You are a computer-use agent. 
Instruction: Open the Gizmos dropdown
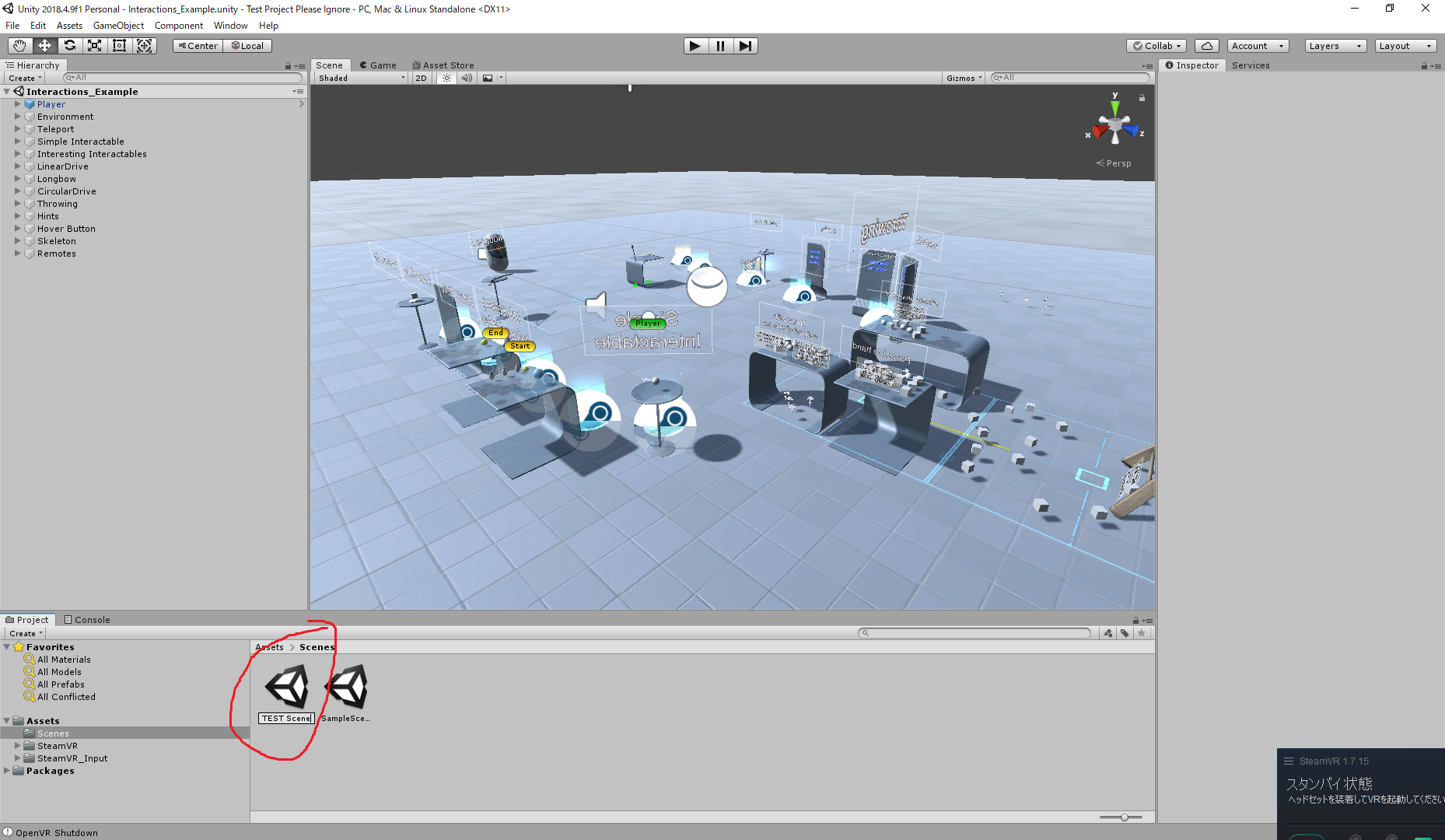coord(963,78)
